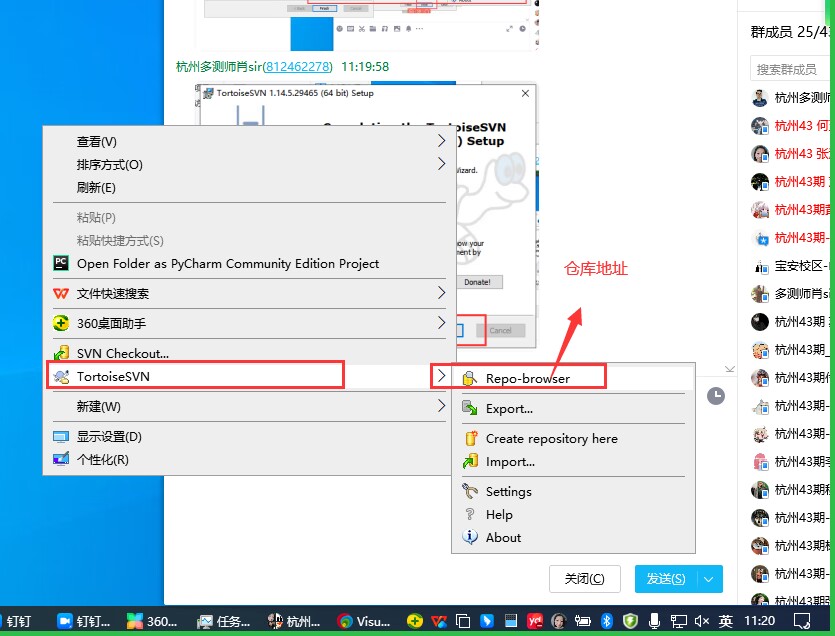Click the 360桌面助手 green icon
Screen dimensions: 835x636
tap(61, 323)
